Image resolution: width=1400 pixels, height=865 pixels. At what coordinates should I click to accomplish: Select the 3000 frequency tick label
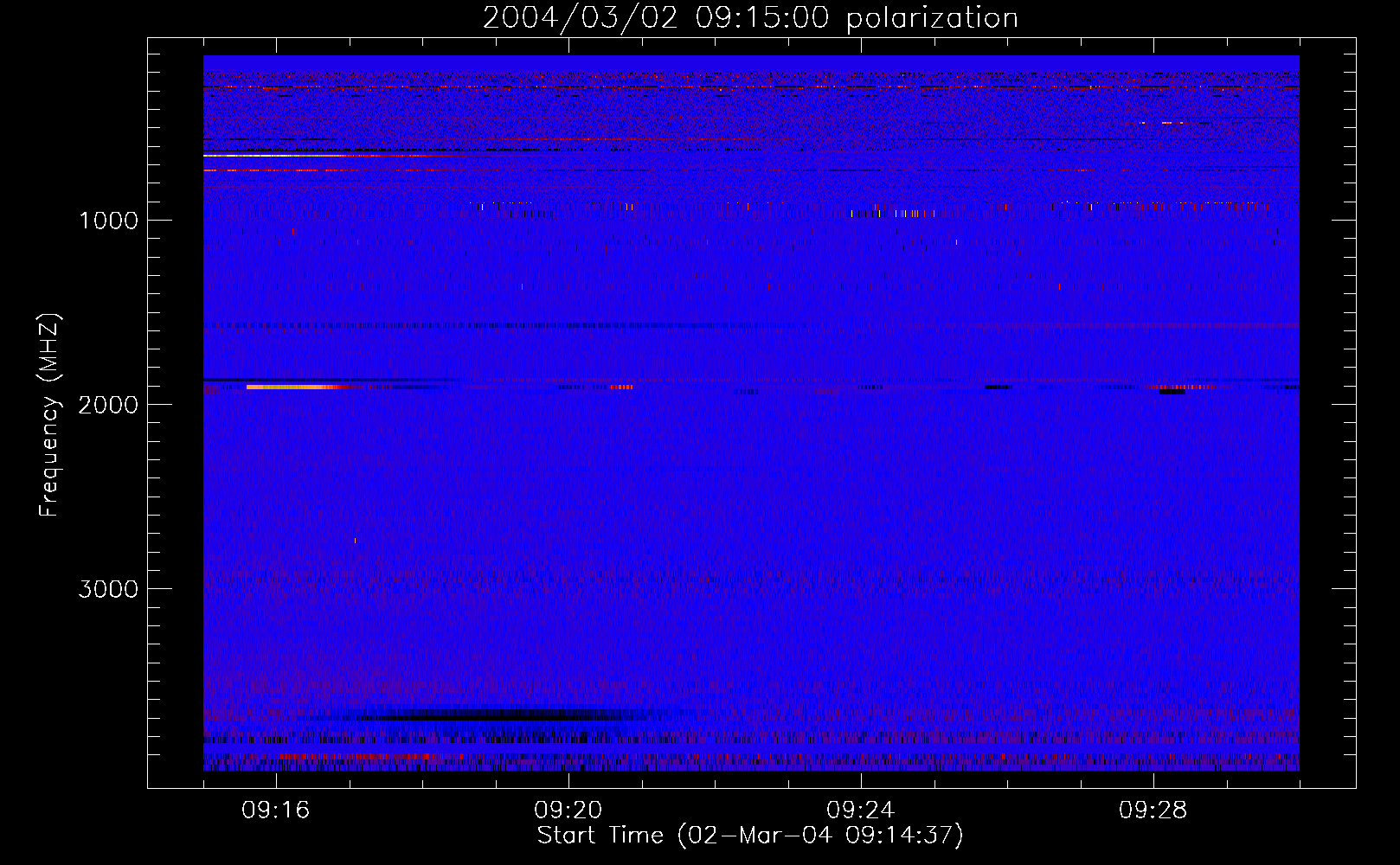tap(108, 589)
